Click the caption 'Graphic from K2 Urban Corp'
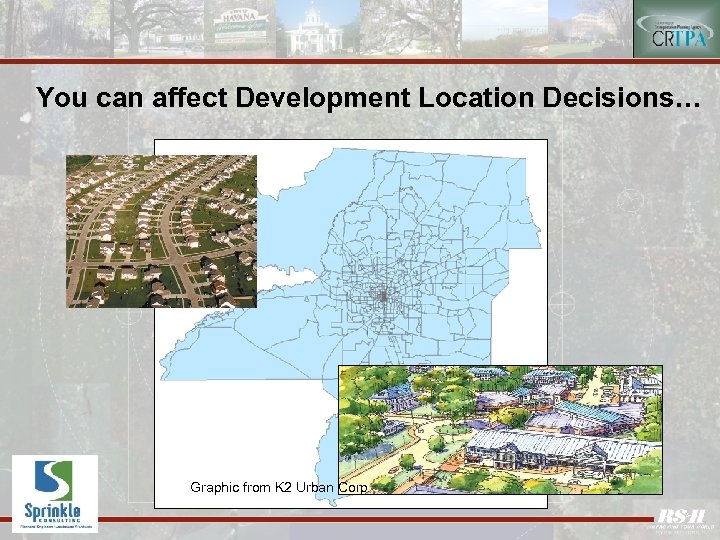720x540 pixels. 278,487
